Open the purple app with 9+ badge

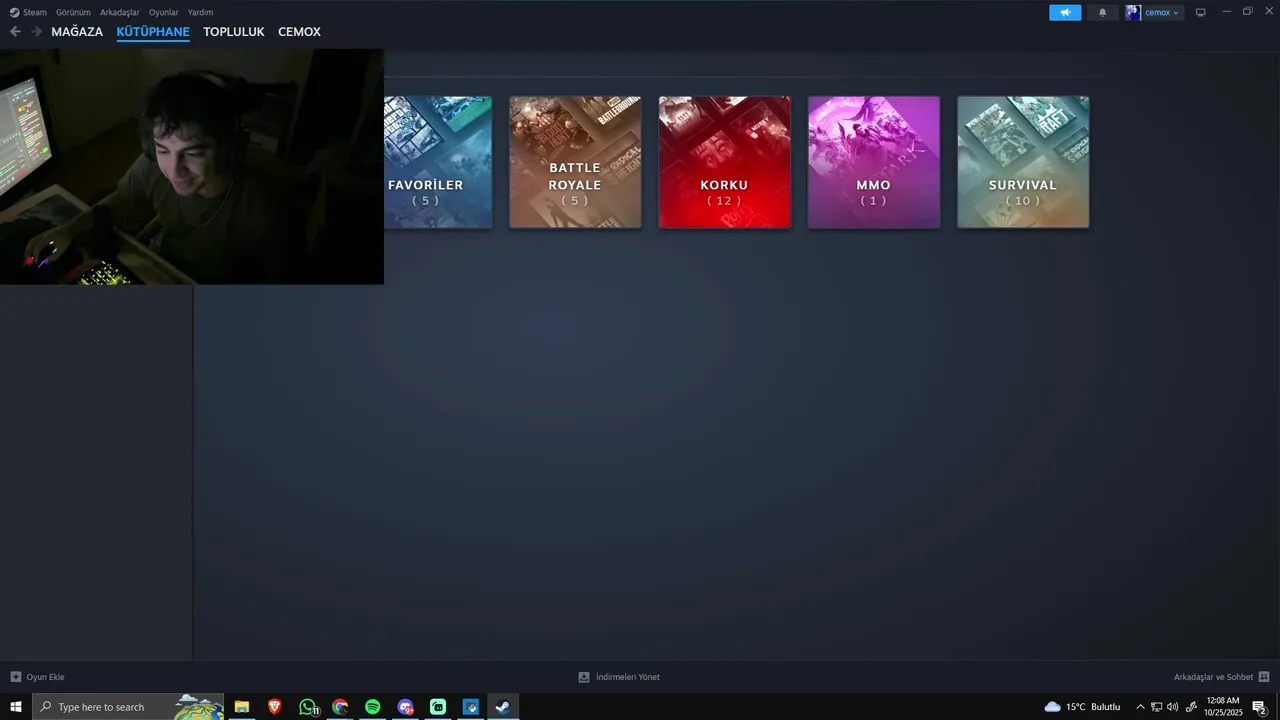click(405, 707)
